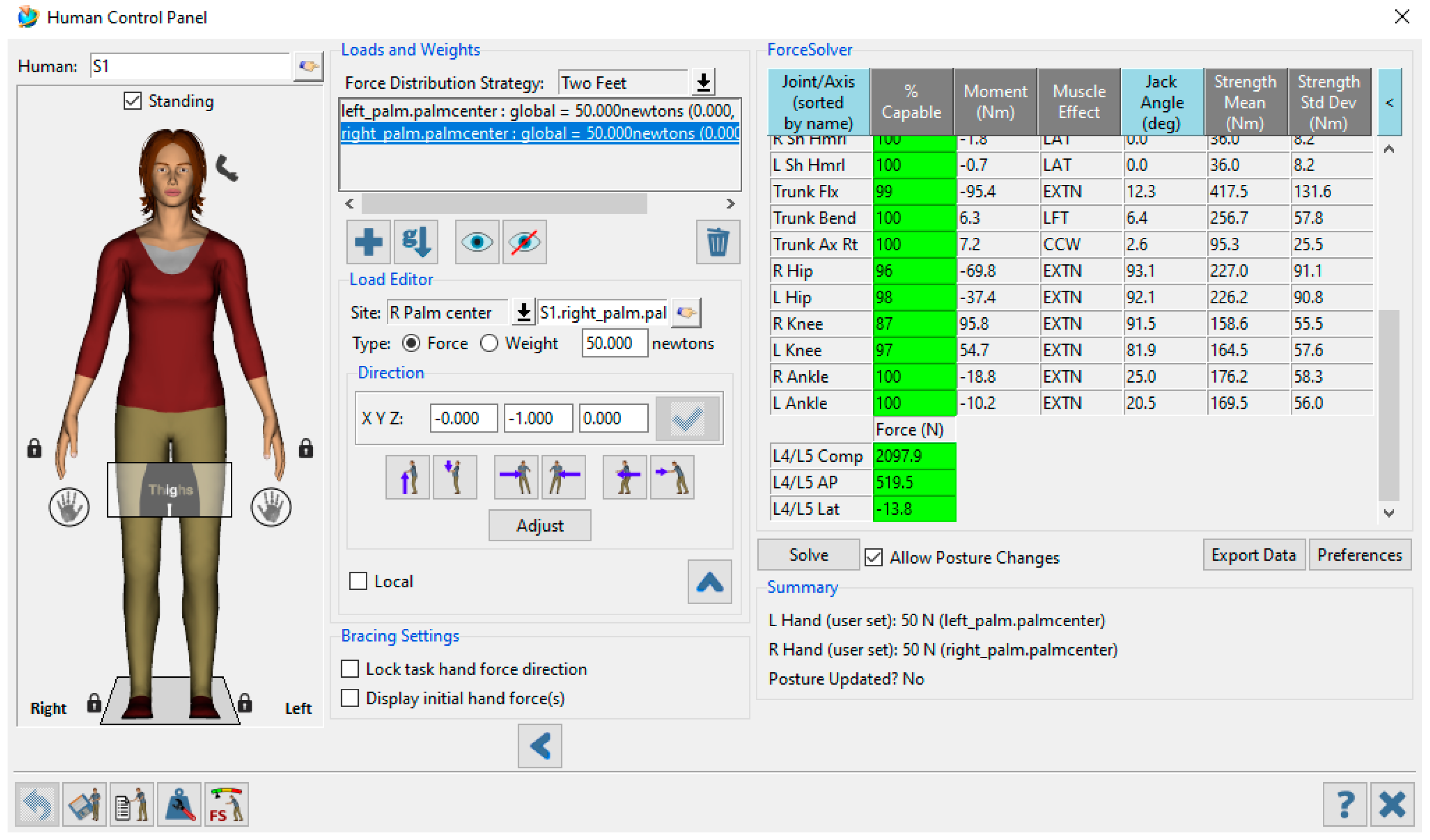Click the FS ForceSolver icon in bottom toolbar
Image resolution: width=1430 pixels, height=840 pixels.
pos(226,804)
